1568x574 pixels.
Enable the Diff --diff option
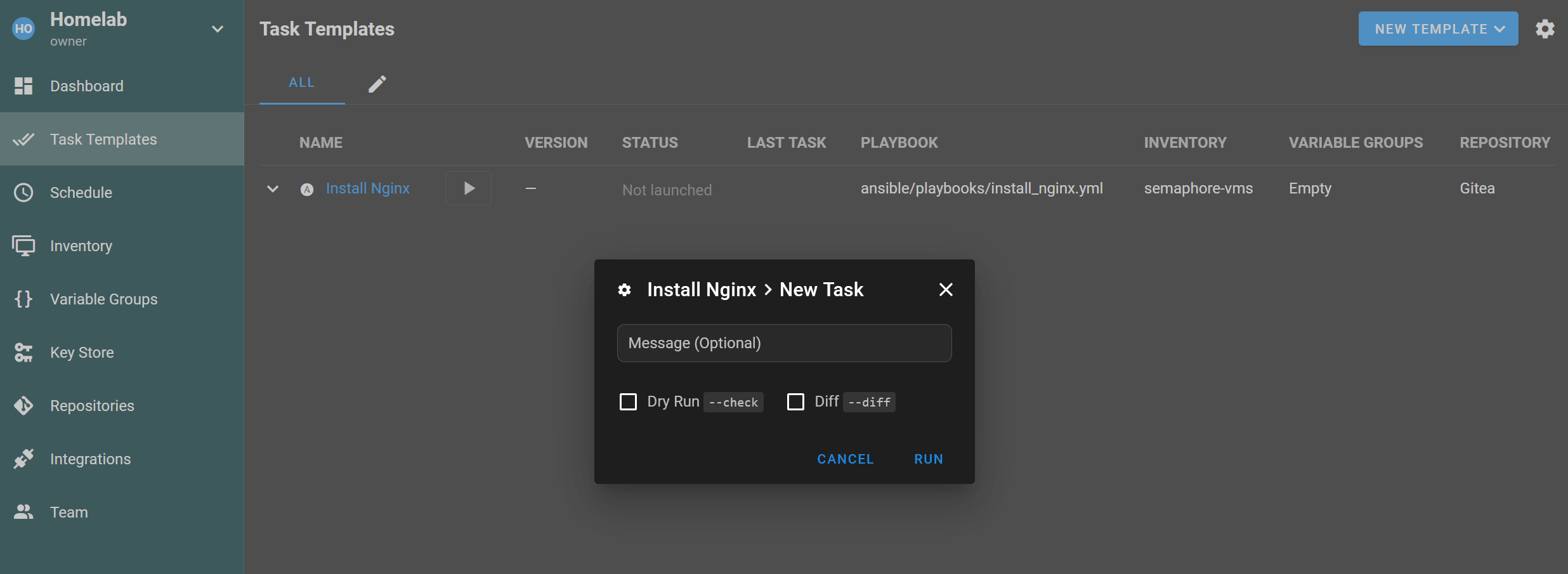pos(795,401)
